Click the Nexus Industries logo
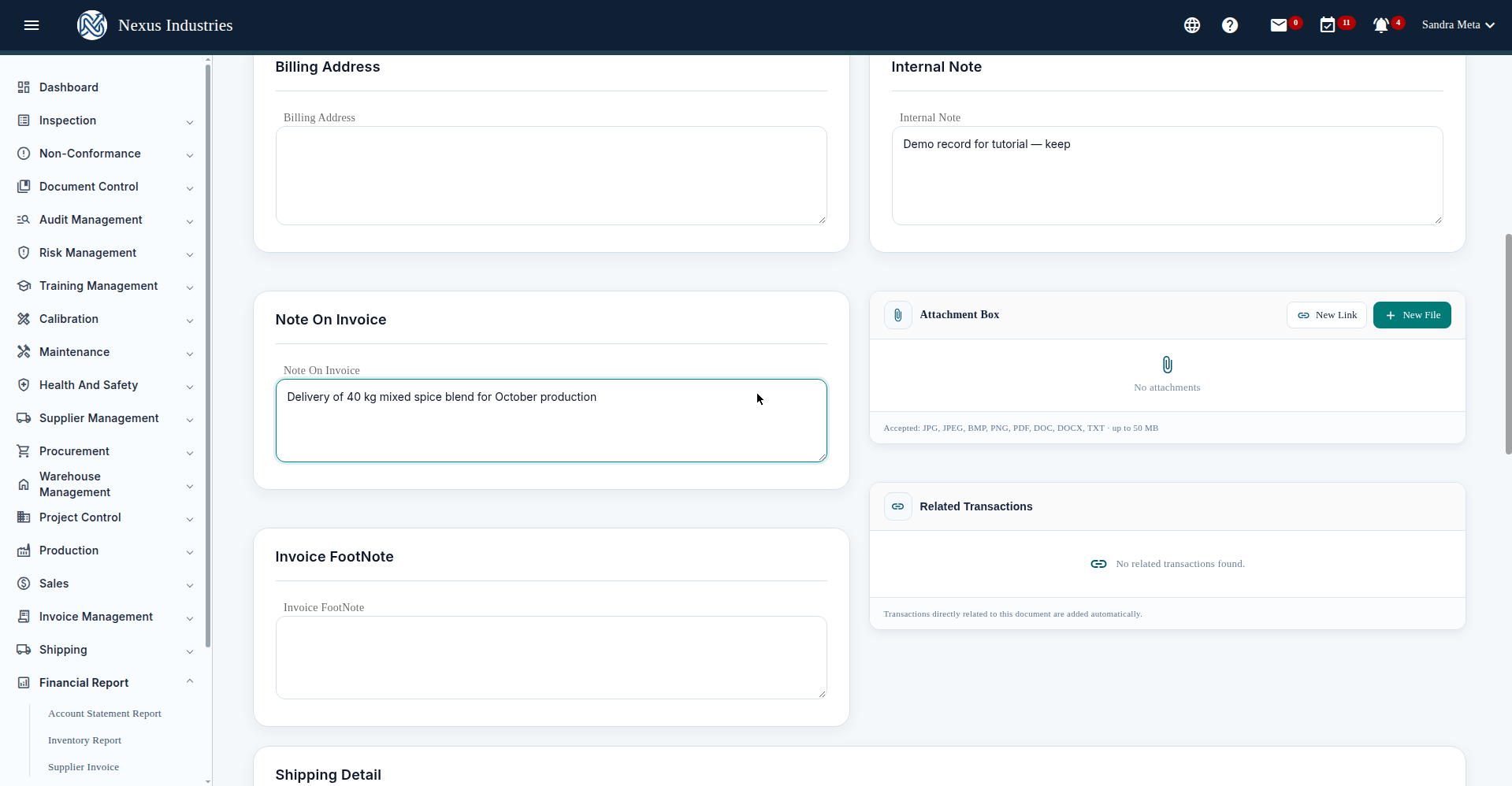Screen dimensions: 1512x786 pos(92,25)
